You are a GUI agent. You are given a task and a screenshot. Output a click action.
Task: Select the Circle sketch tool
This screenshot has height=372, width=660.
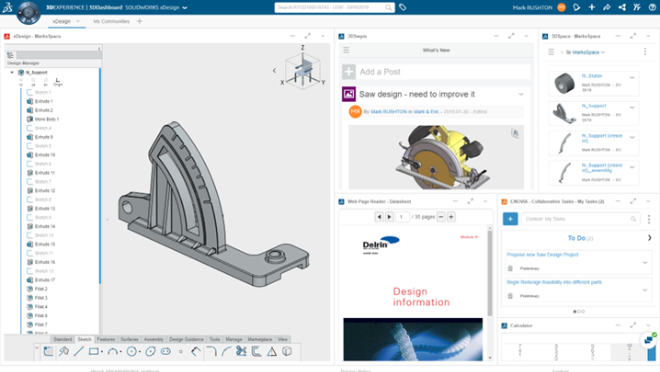(x=132, y=351)
